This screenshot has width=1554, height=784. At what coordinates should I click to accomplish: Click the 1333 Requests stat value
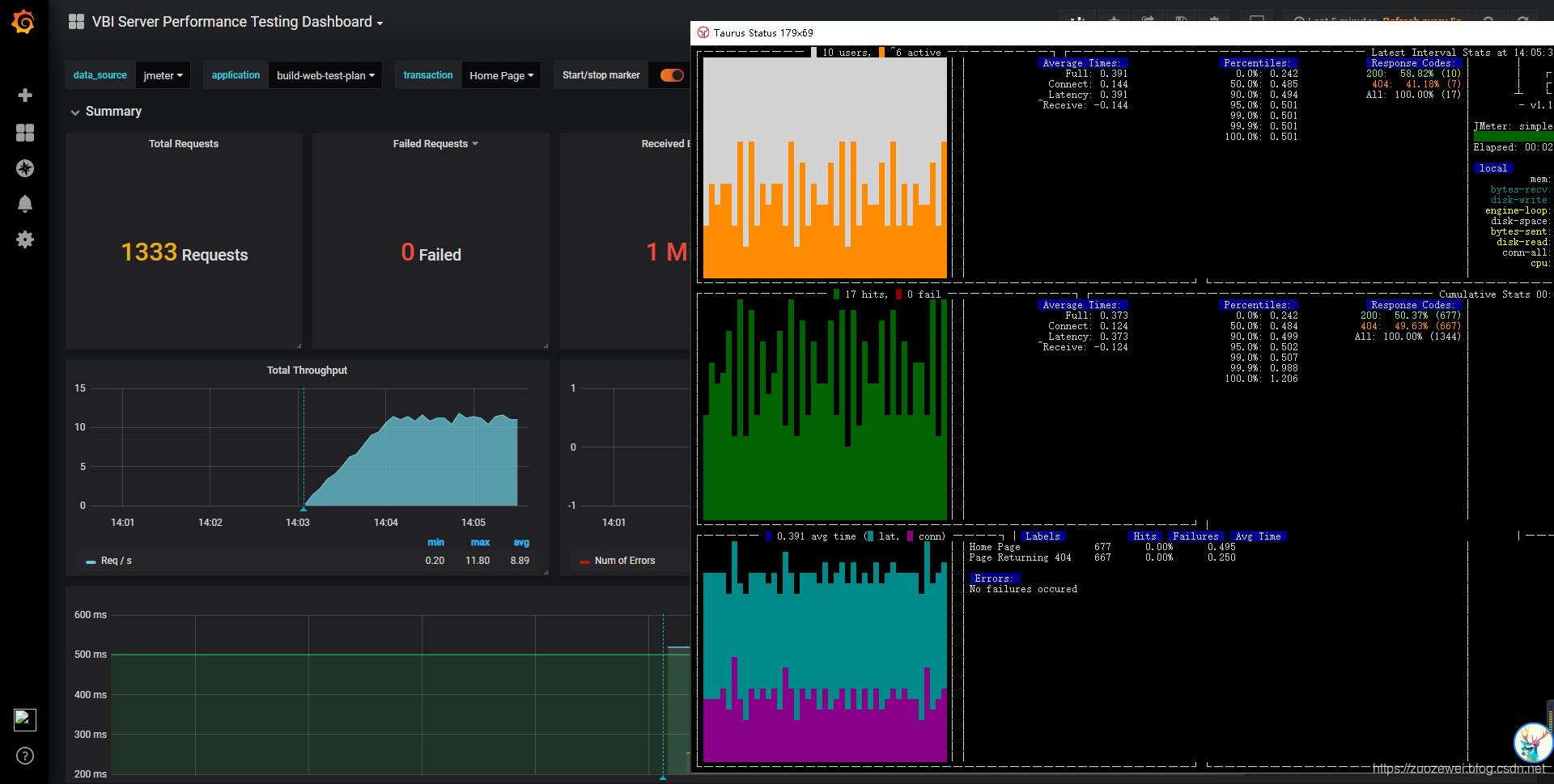coord(185,253)
